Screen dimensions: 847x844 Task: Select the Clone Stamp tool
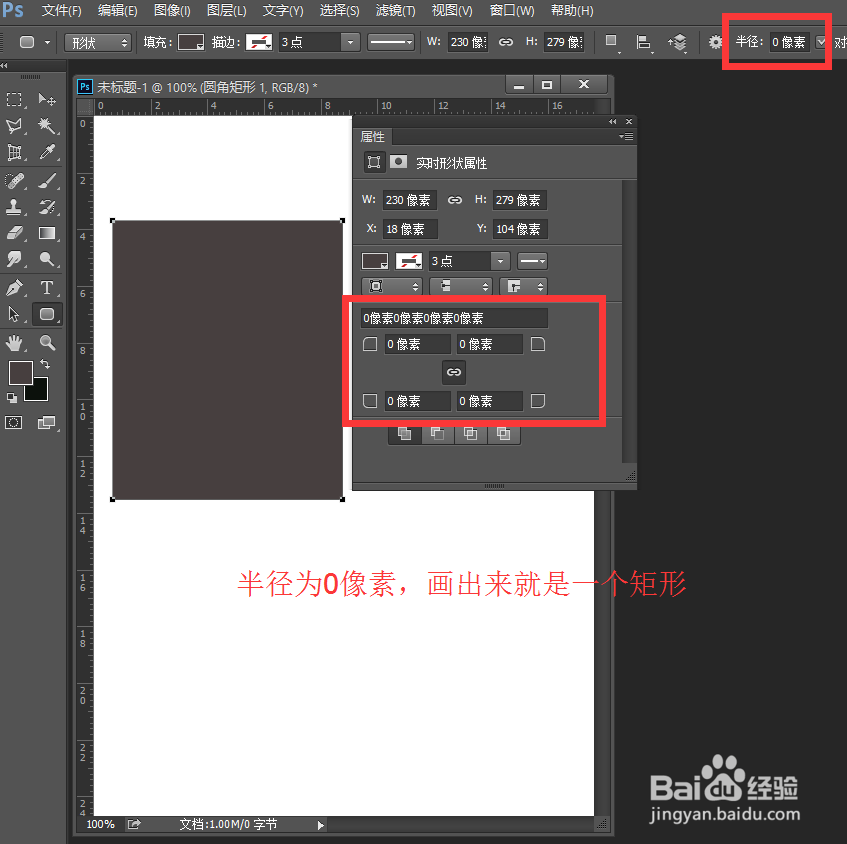14,205
